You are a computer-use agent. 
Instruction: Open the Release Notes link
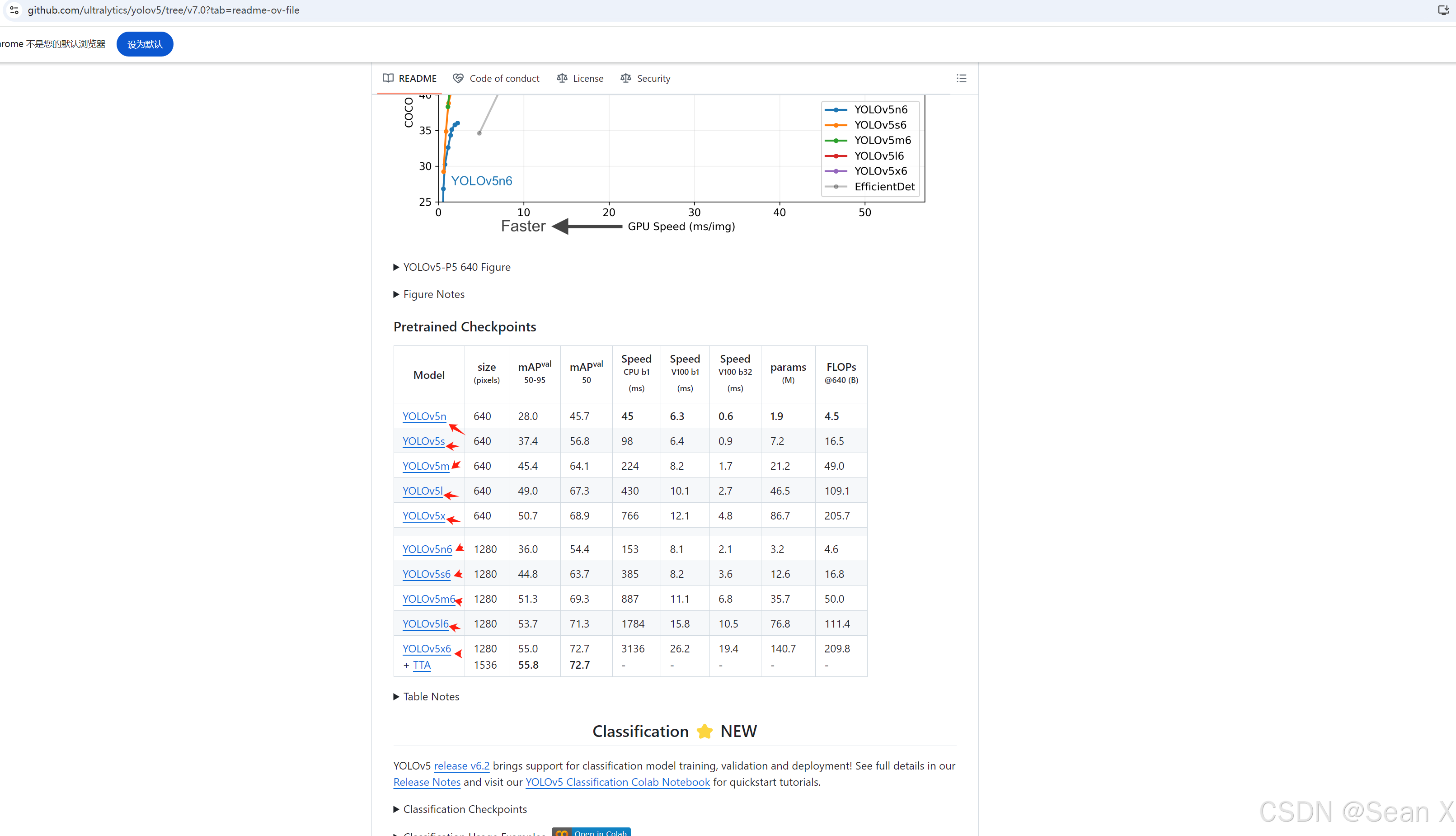click(x=427, y=782)
